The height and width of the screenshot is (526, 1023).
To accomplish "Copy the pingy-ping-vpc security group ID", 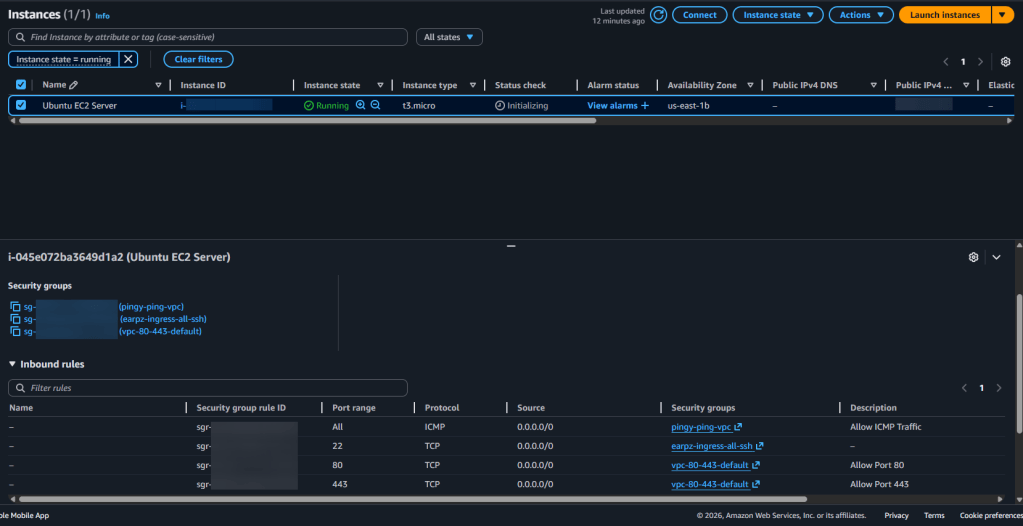I will pyautogui.click(x=15, y=307).
